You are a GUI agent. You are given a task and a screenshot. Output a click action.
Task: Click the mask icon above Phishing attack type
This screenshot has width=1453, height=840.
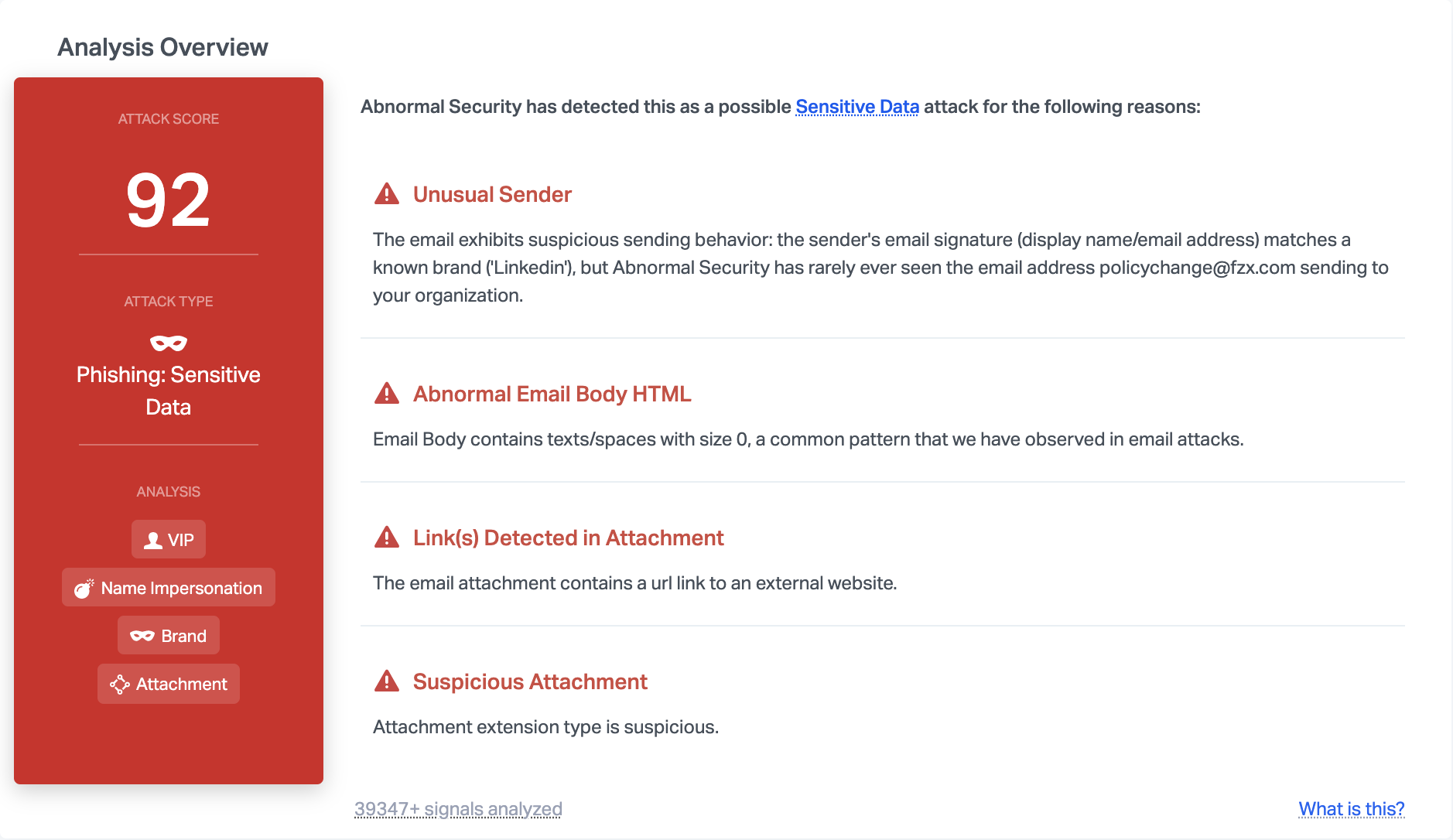pyautogui.click(x=169, y=343)
